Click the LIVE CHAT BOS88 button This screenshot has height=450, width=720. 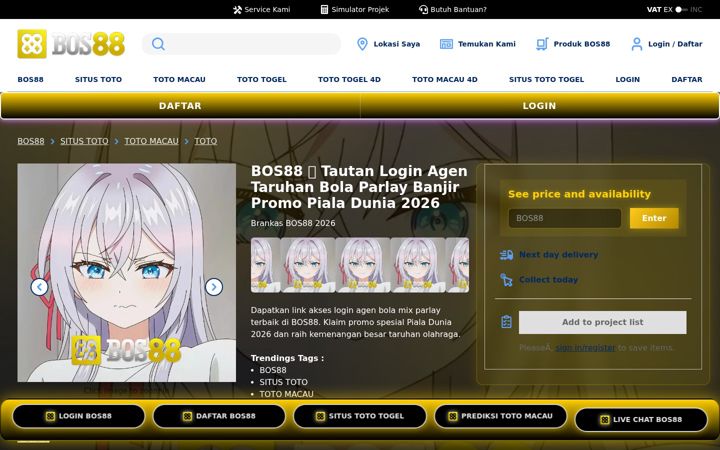coord(641,419)
